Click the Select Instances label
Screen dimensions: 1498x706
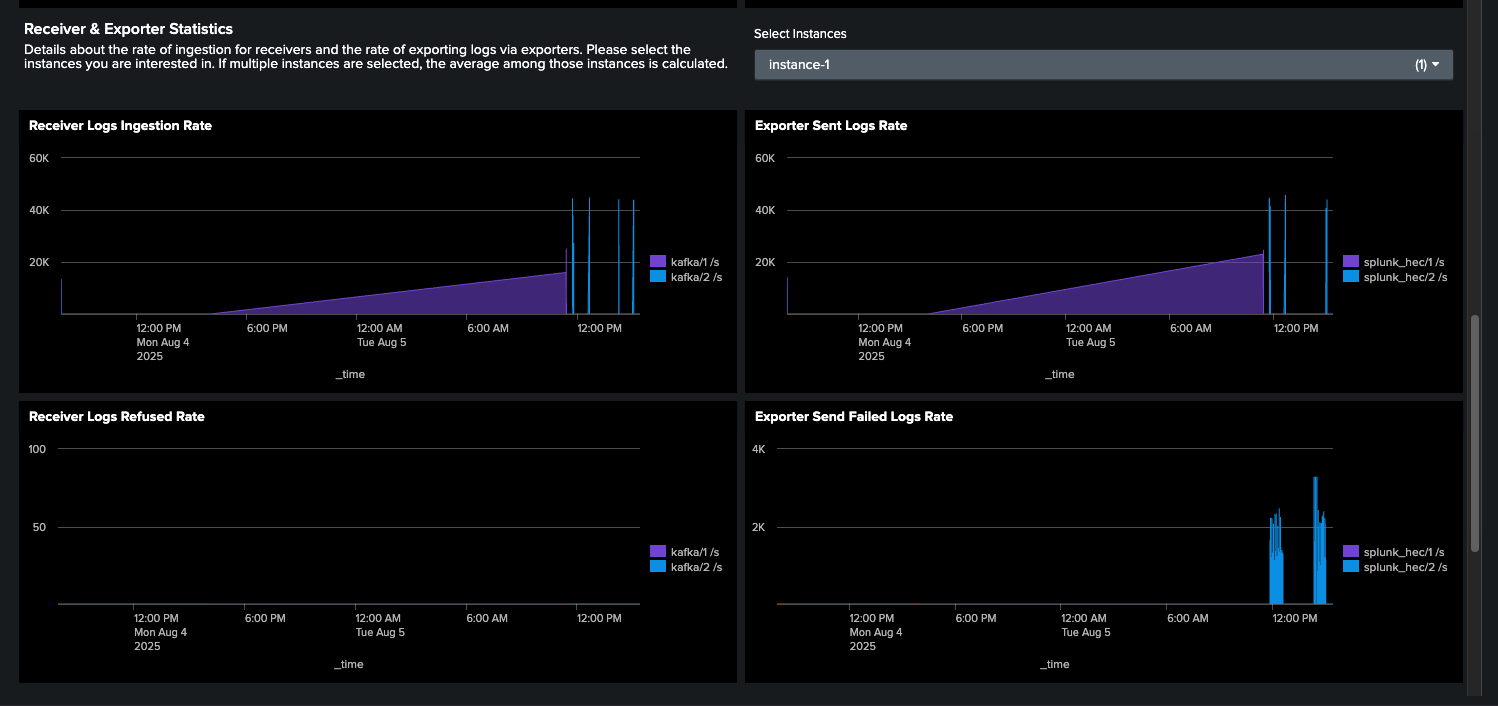click(x=800, y=34)
